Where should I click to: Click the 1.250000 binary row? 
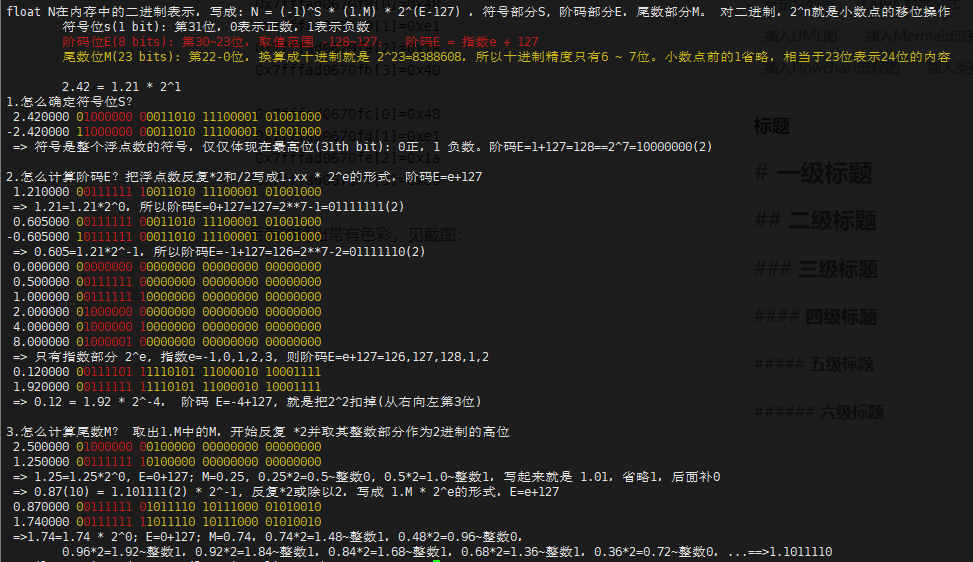[x=167, y=462]
